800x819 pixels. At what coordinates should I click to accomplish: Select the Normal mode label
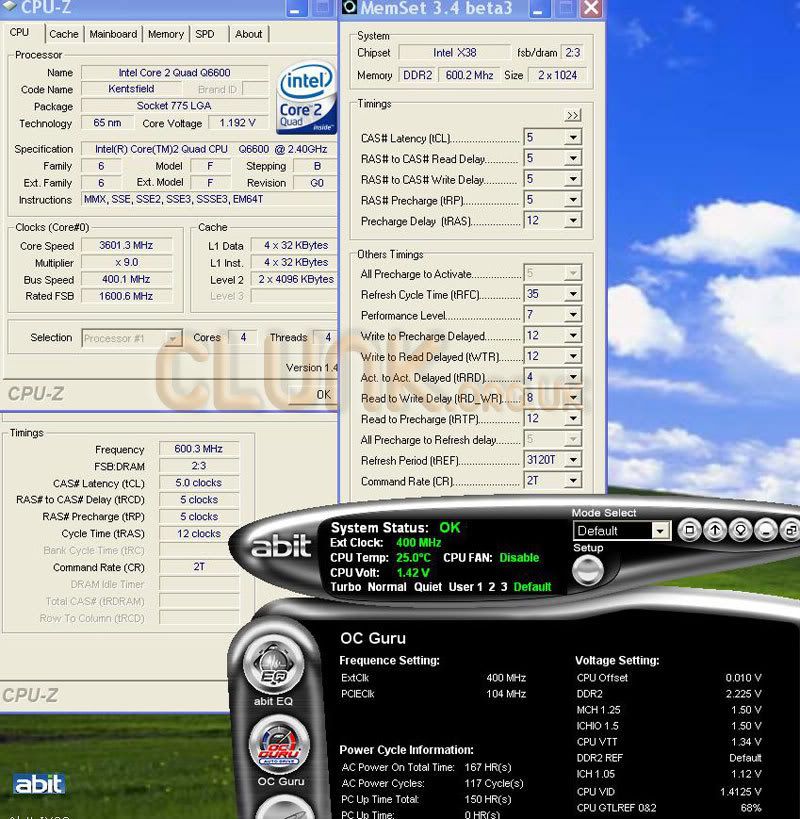(x=387, y=587)
